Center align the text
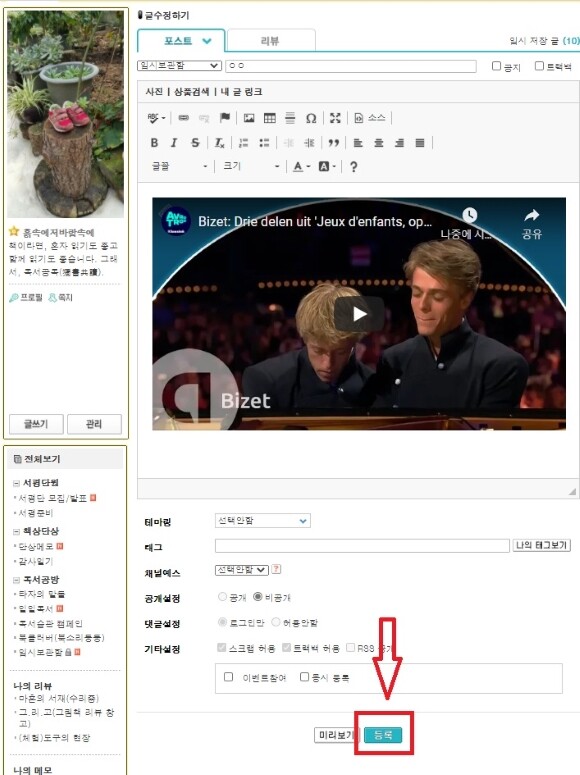This screenshot has width=580, height=775. point(379,142)
